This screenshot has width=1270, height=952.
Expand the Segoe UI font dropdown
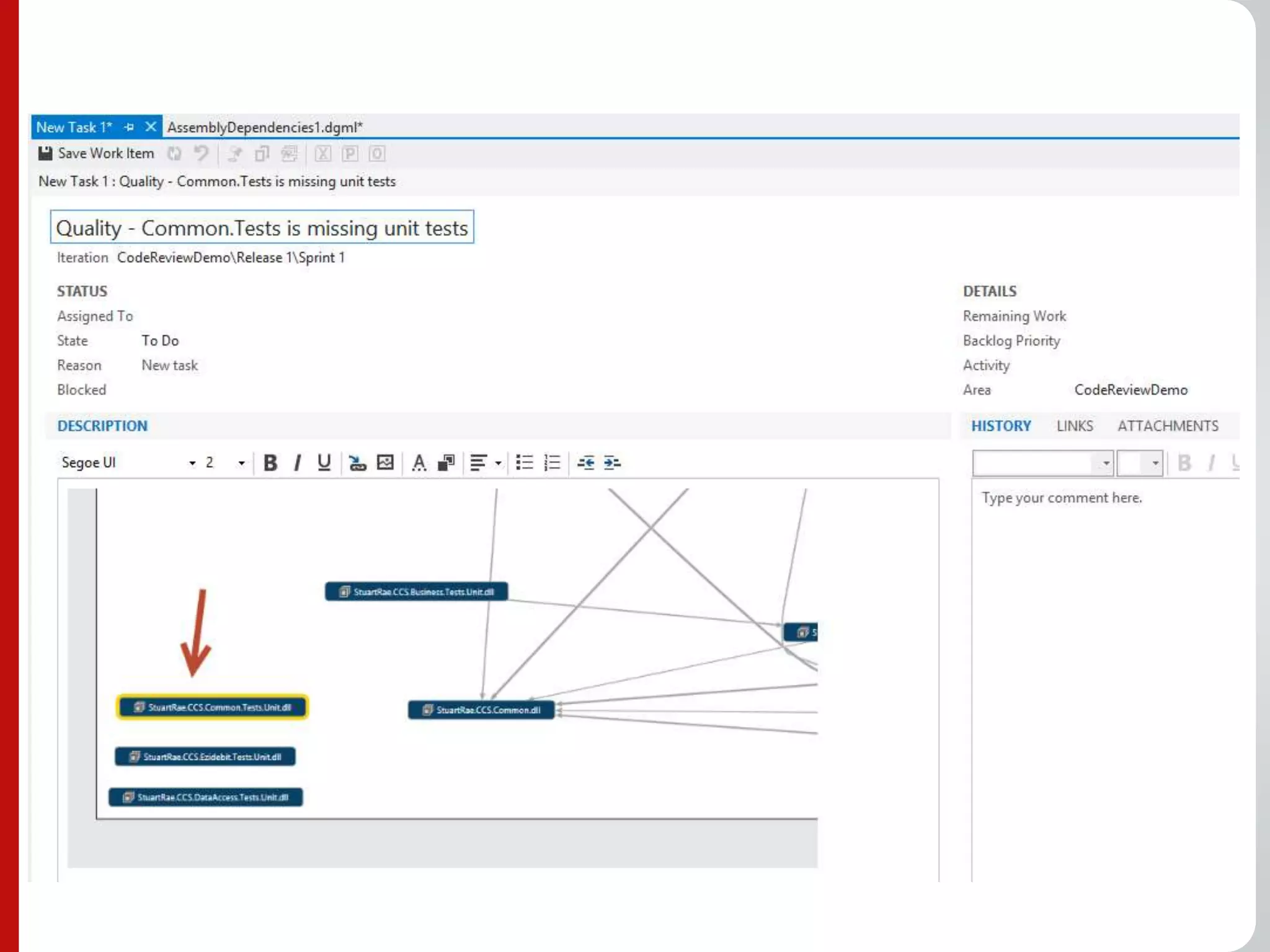[192, 463]
